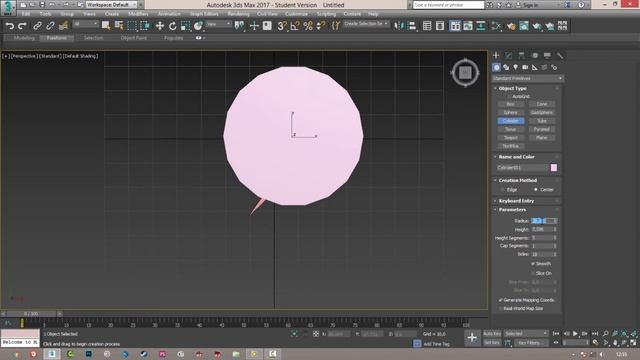Image resolution: width=640 pixels, height=360 pixels.
Task: Activate the Select and Scale tool
Action: [186, 26]
